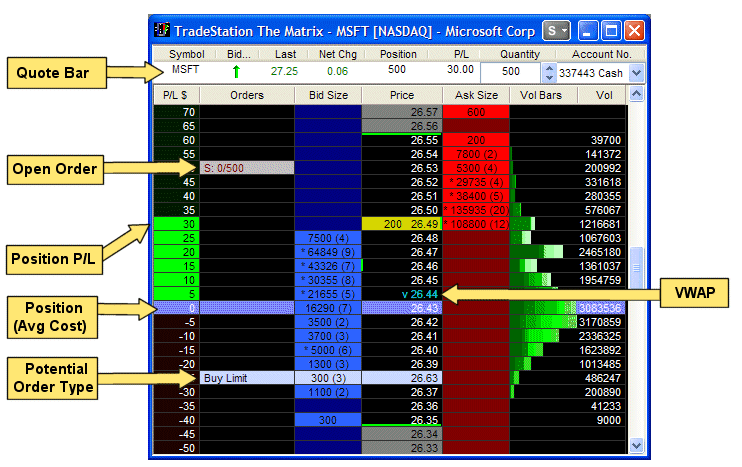Close the Matrix window
This screenshot has width=742, height=467.
pos(634,31)
